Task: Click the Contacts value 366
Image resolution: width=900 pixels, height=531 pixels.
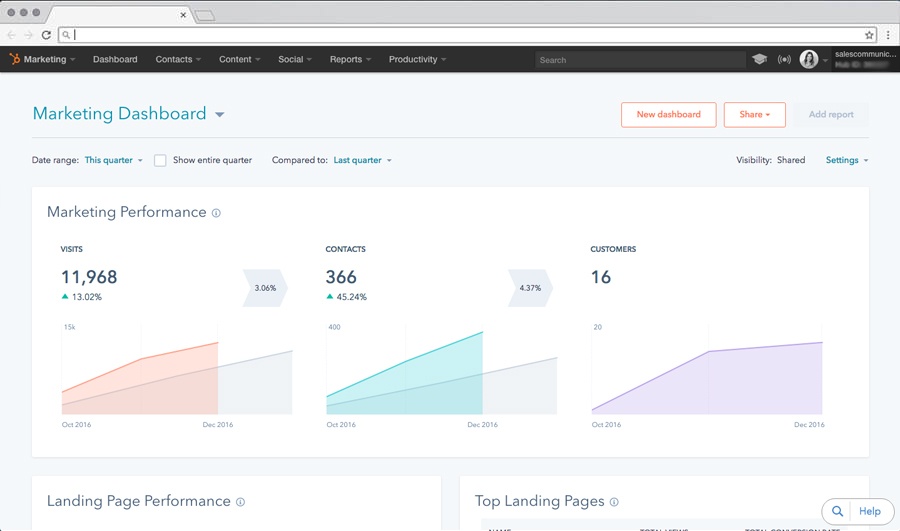Action: pyautogui.click(x=341, y=277)
